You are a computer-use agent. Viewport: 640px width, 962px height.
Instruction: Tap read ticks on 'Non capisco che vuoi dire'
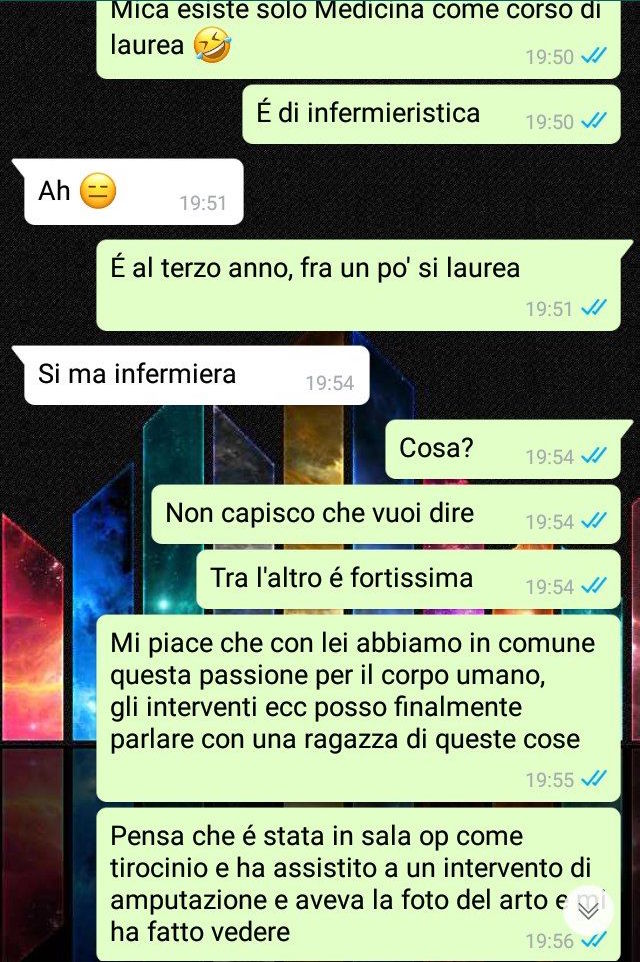(x=593, y=521)
